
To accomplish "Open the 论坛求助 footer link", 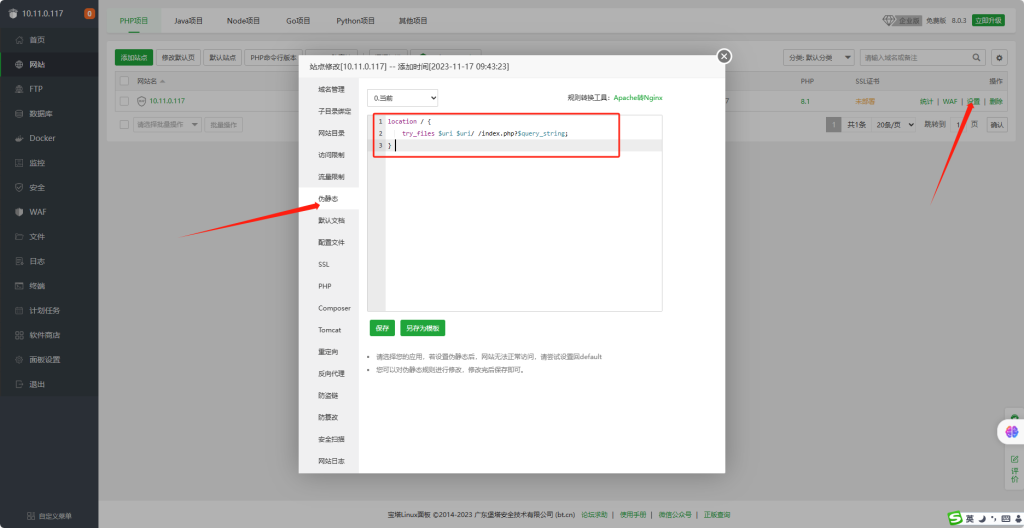I will 594,515.
